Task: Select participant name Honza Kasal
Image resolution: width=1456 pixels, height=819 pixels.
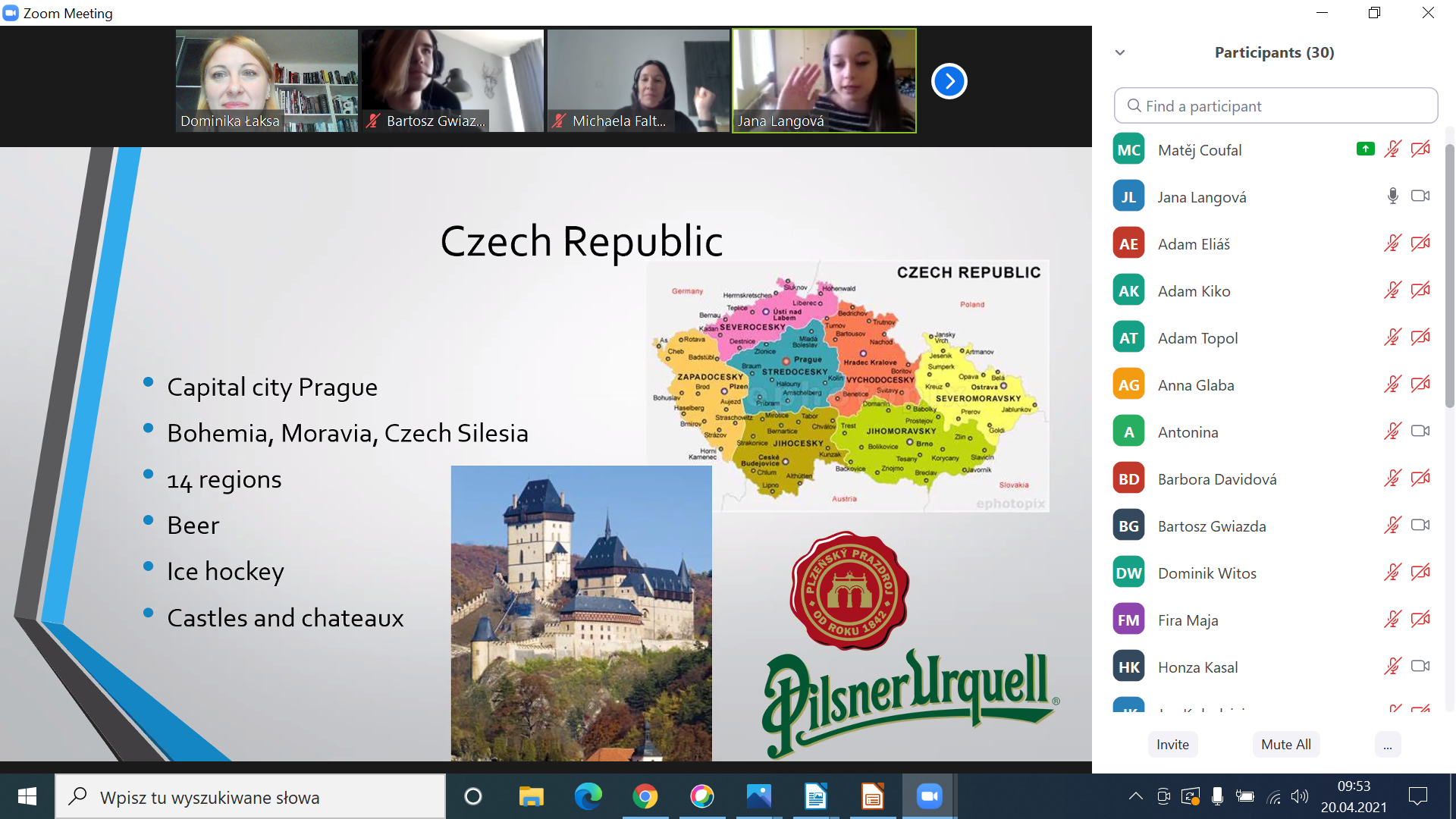Action: click(x=1197, y=667)
